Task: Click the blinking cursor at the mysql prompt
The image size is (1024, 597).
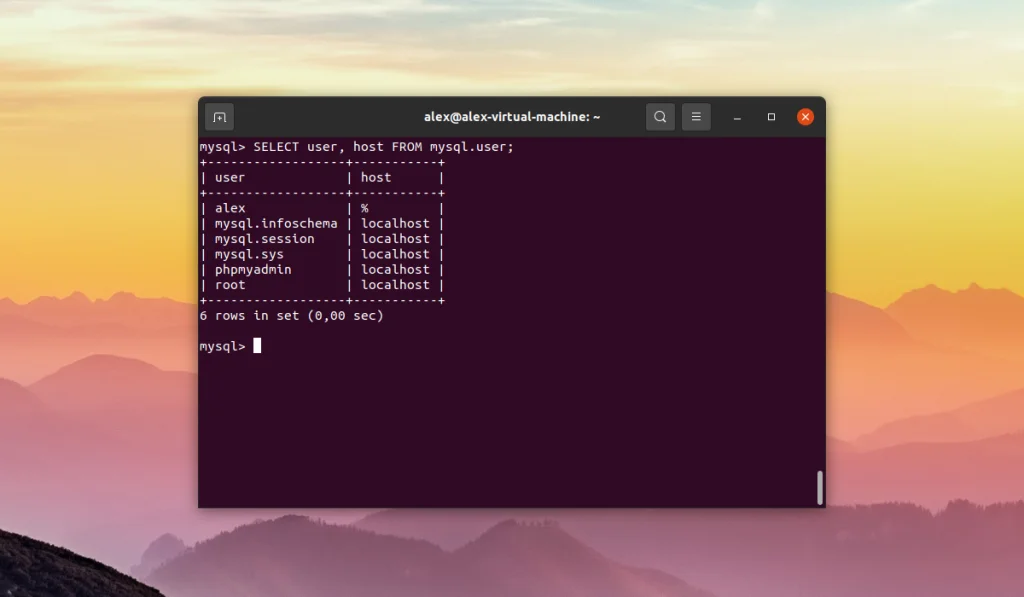Action: [x=257, y=346]
